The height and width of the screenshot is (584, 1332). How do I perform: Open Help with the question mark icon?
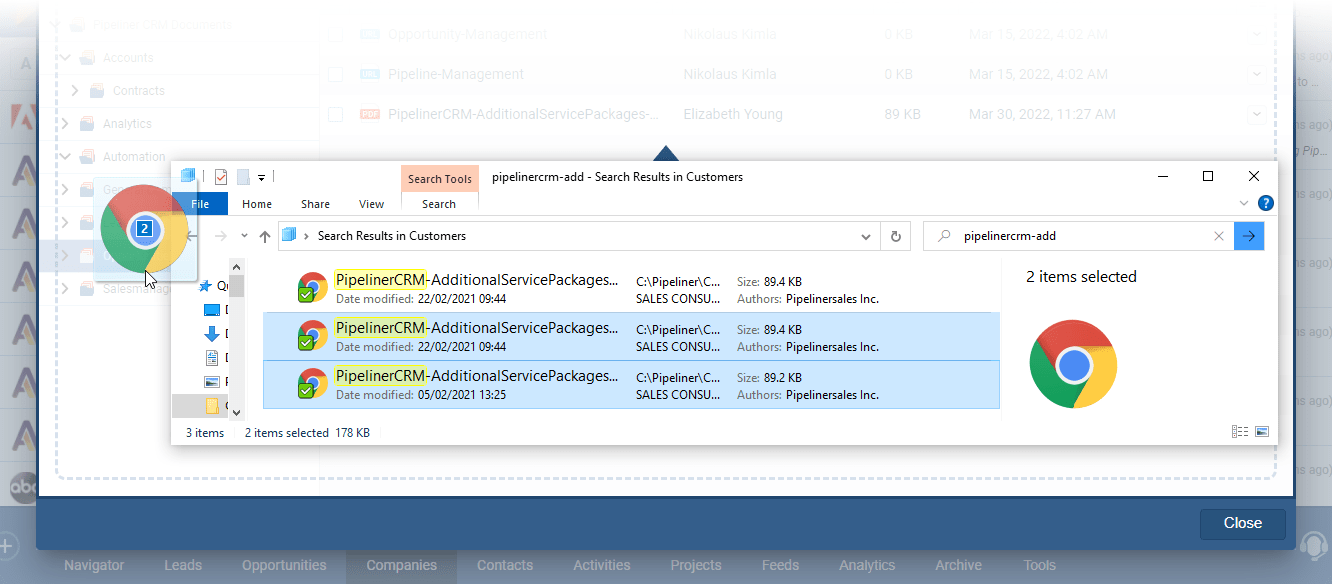coord(1266,202)
